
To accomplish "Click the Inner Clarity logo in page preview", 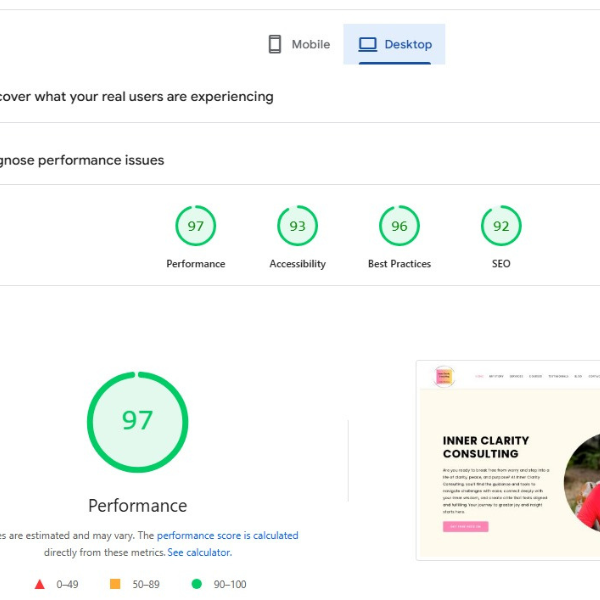I will (x=444, y=377).
